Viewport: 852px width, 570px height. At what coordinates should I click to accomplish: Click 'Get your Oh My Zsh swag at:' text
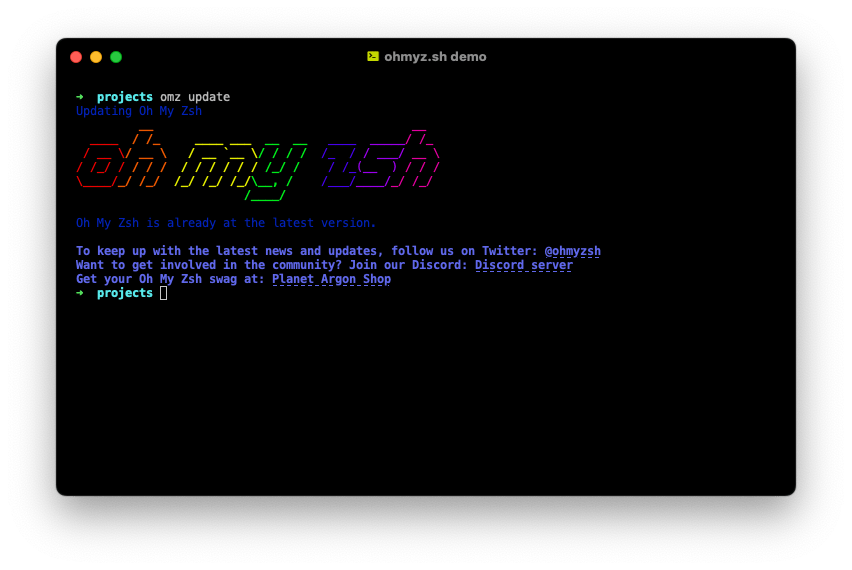(x=171, y=279)
